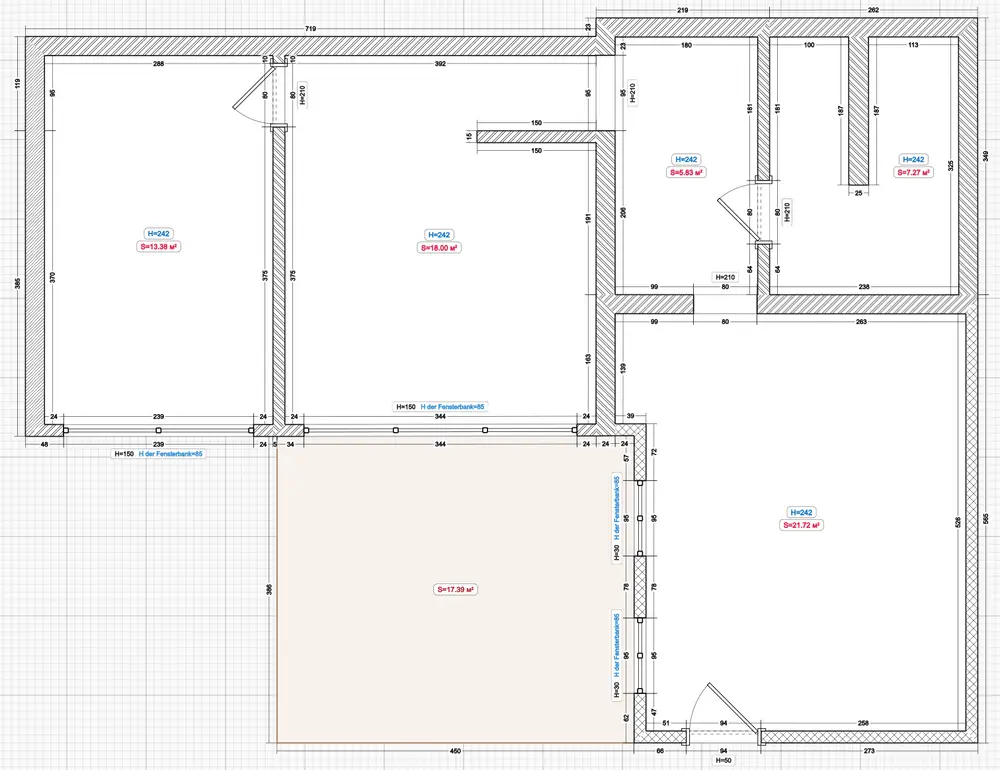Select the 344 window dimension inside middle room

click(439, 416)
